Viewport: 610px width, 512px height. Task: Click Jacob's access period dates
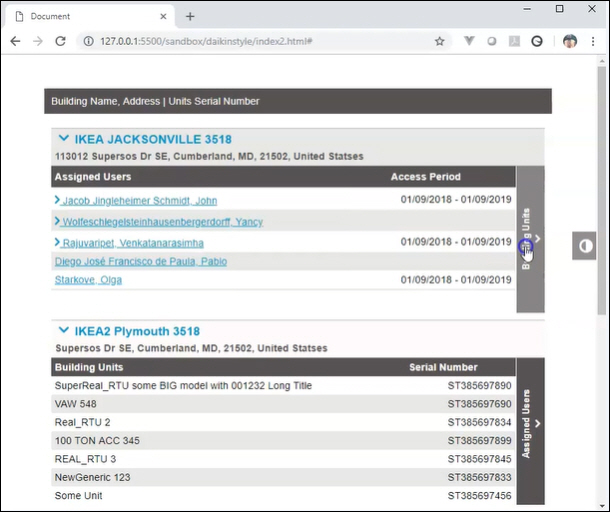pyautogui.click(x=456, y=199)
